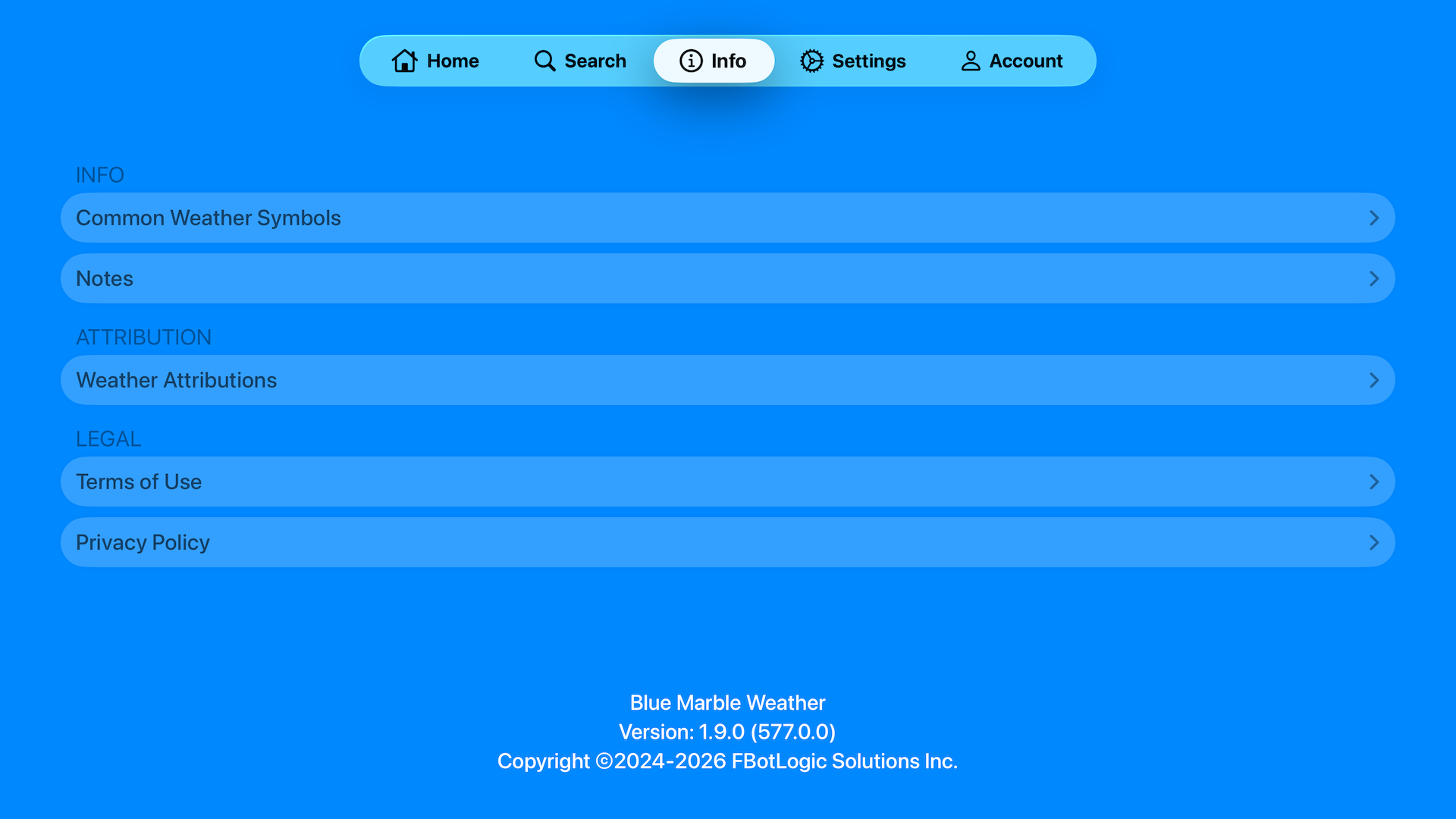Expand Weather Attributions using its arrow
Viewport: 1456px width, 819px height.
pyautogui.click(x=1374, y=380)
